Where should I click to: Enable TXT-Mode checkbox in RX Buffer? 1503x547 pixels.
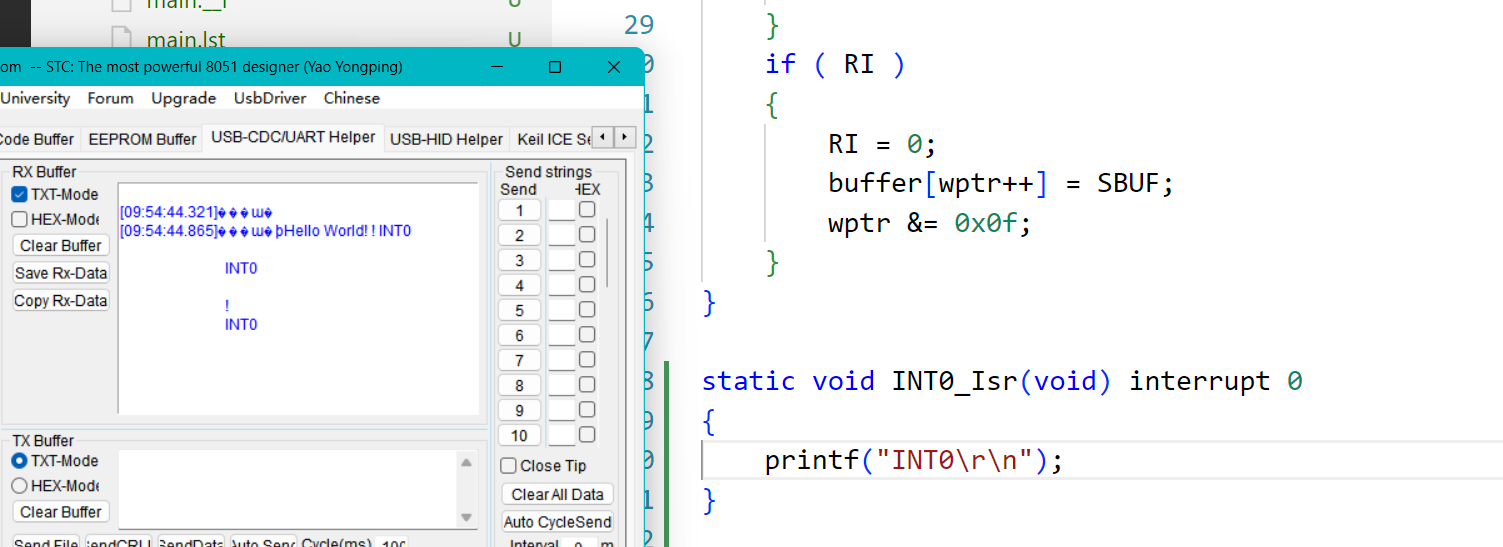point(19,194)
